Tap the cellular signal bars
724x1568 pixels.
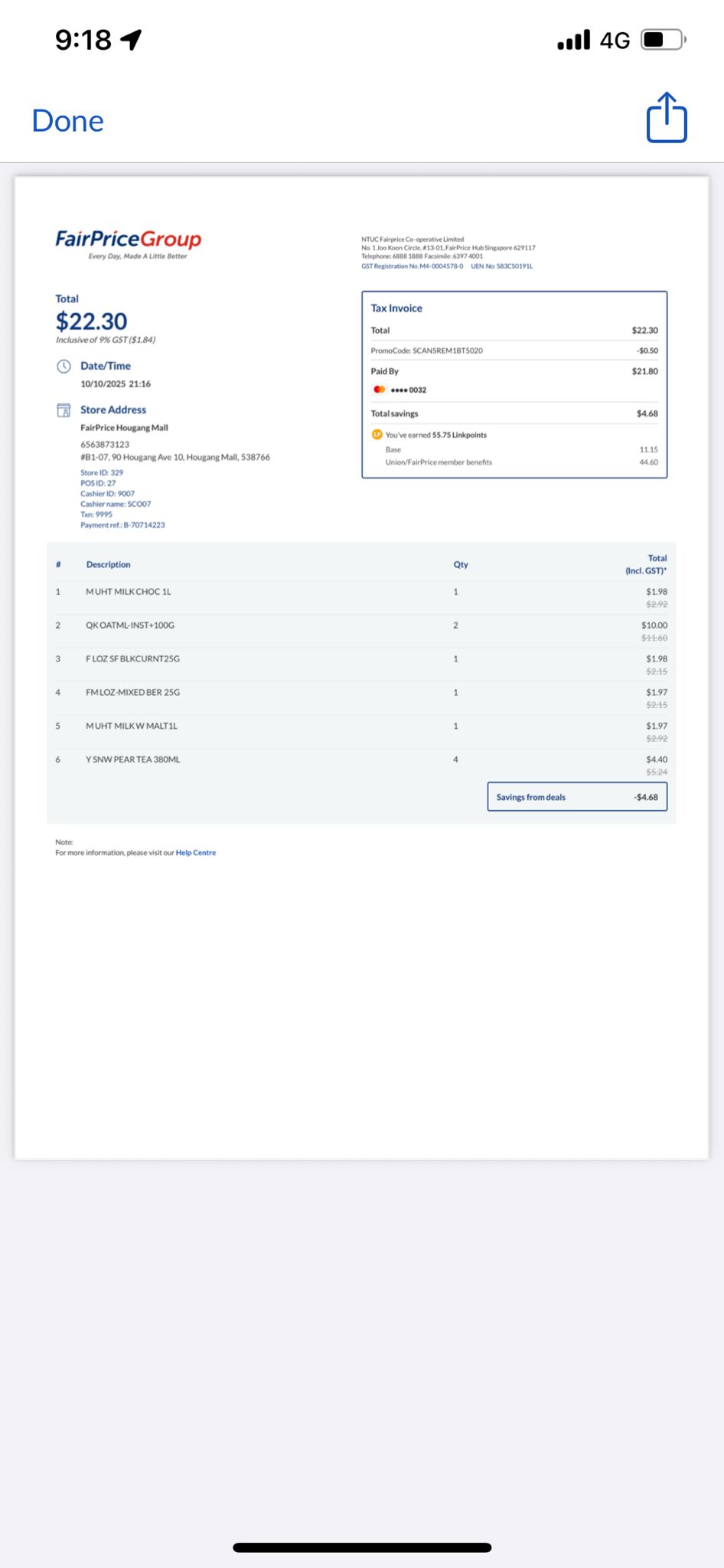click(573, 40)
